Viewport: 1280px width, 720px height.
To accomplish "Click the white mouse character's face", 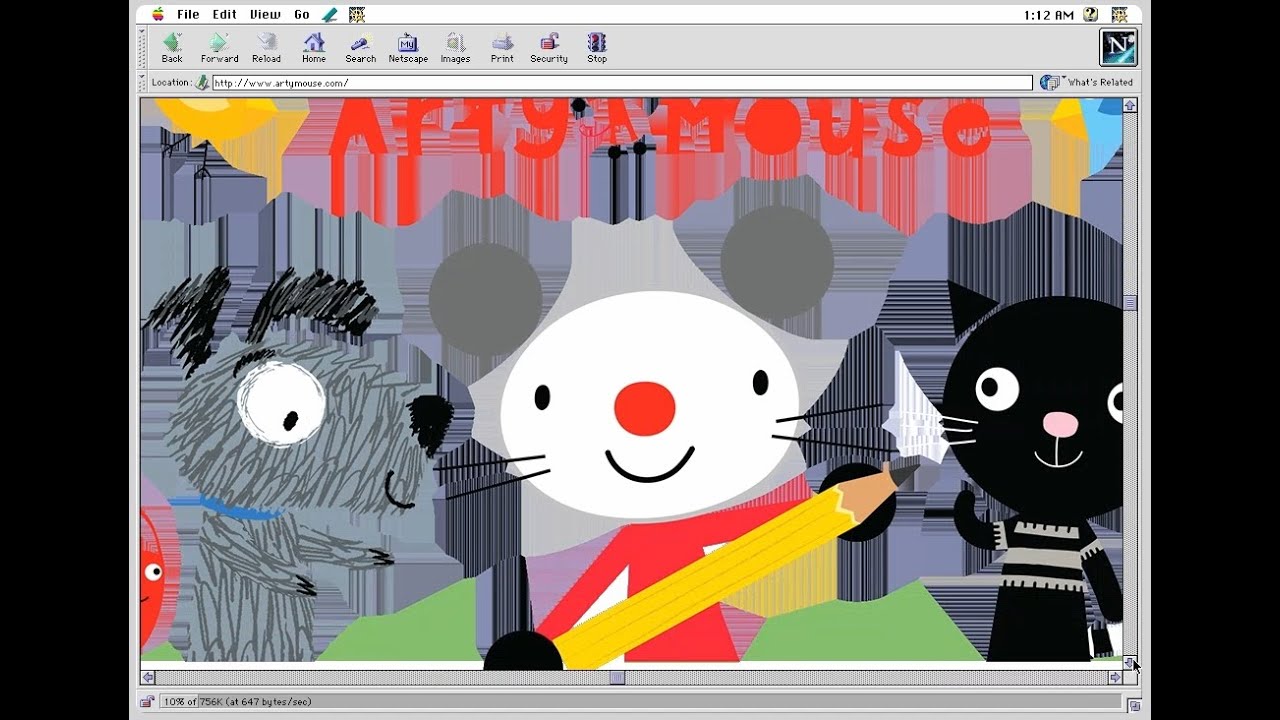I will [x=650, y=405].
